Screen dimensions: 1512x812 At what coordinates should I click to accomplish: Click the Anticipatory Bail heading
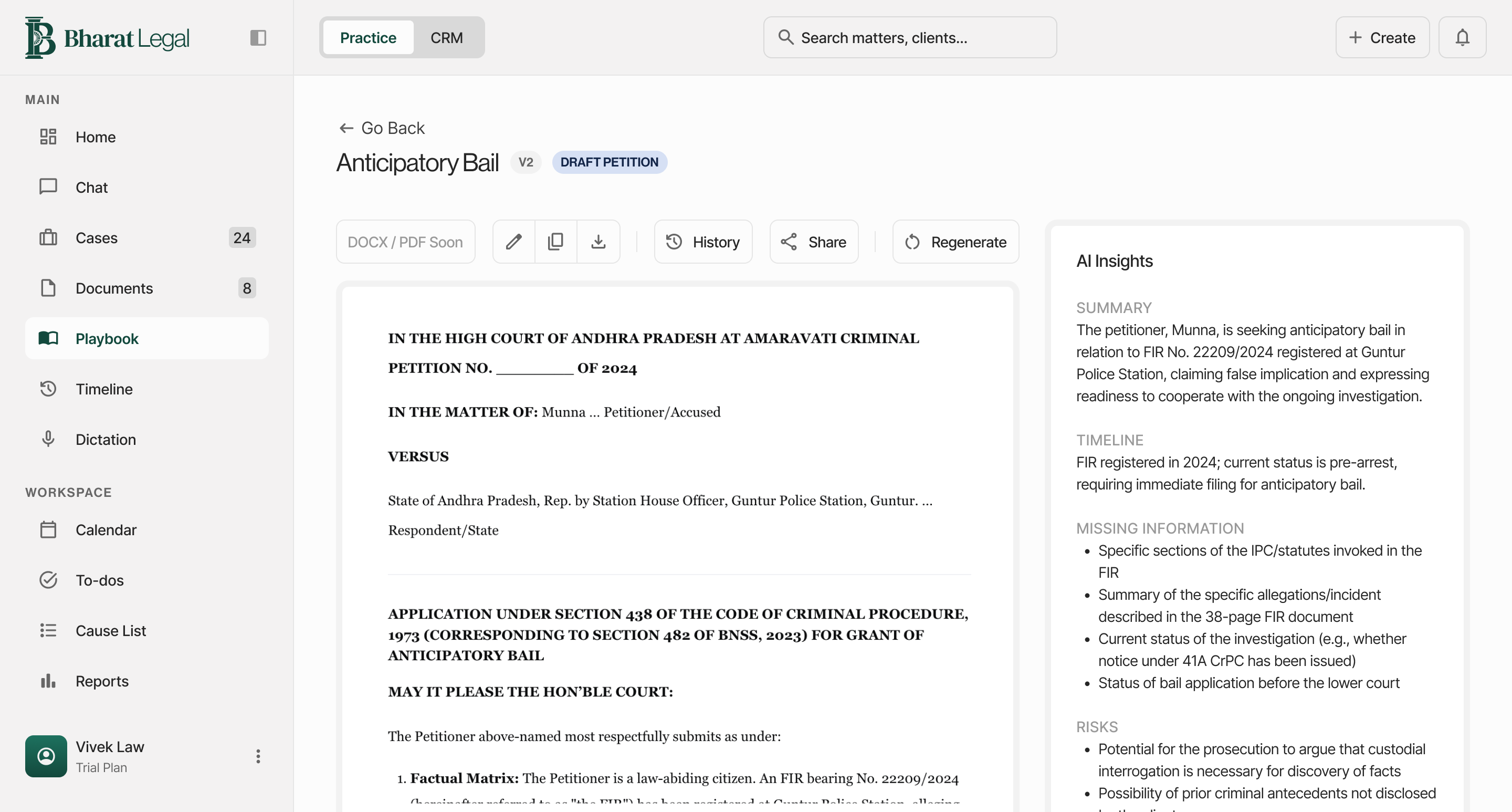[x=417, y=163]
